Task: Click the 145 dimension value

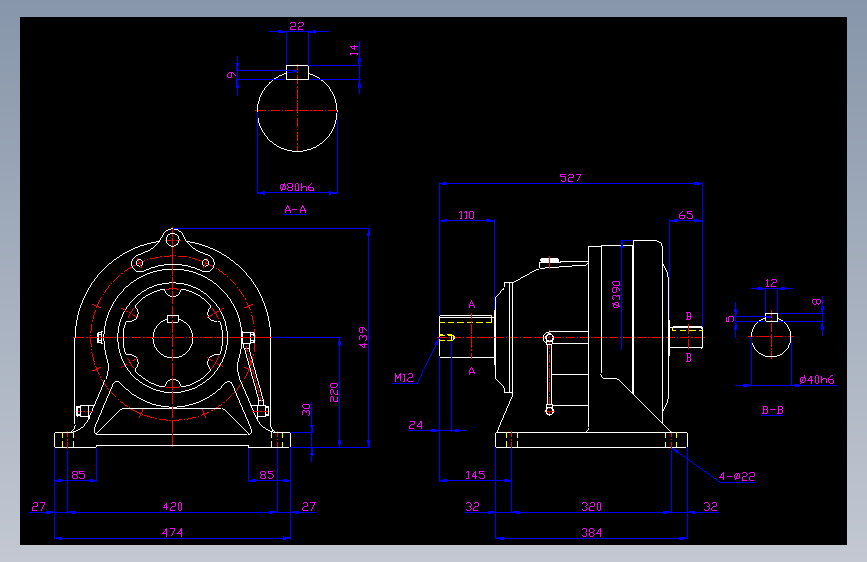Action: click(475, 475)
